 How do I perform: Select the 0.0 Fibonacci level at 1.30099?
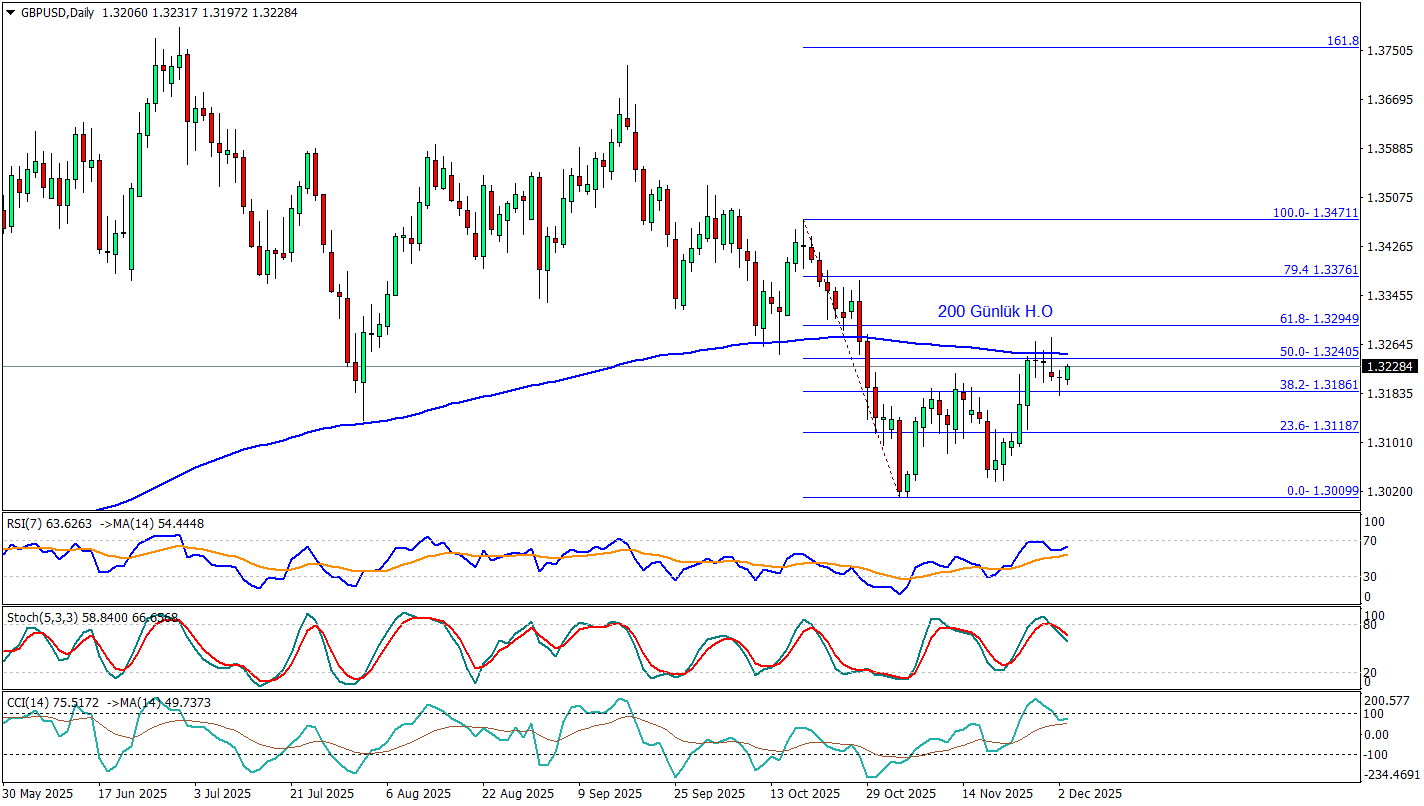pyautogui.click(x=1322, y=491)
